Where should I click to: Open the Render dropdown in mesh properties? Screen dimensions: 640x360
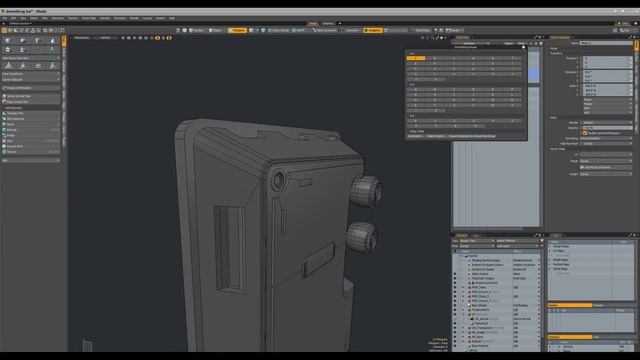(x=606, y=122)
